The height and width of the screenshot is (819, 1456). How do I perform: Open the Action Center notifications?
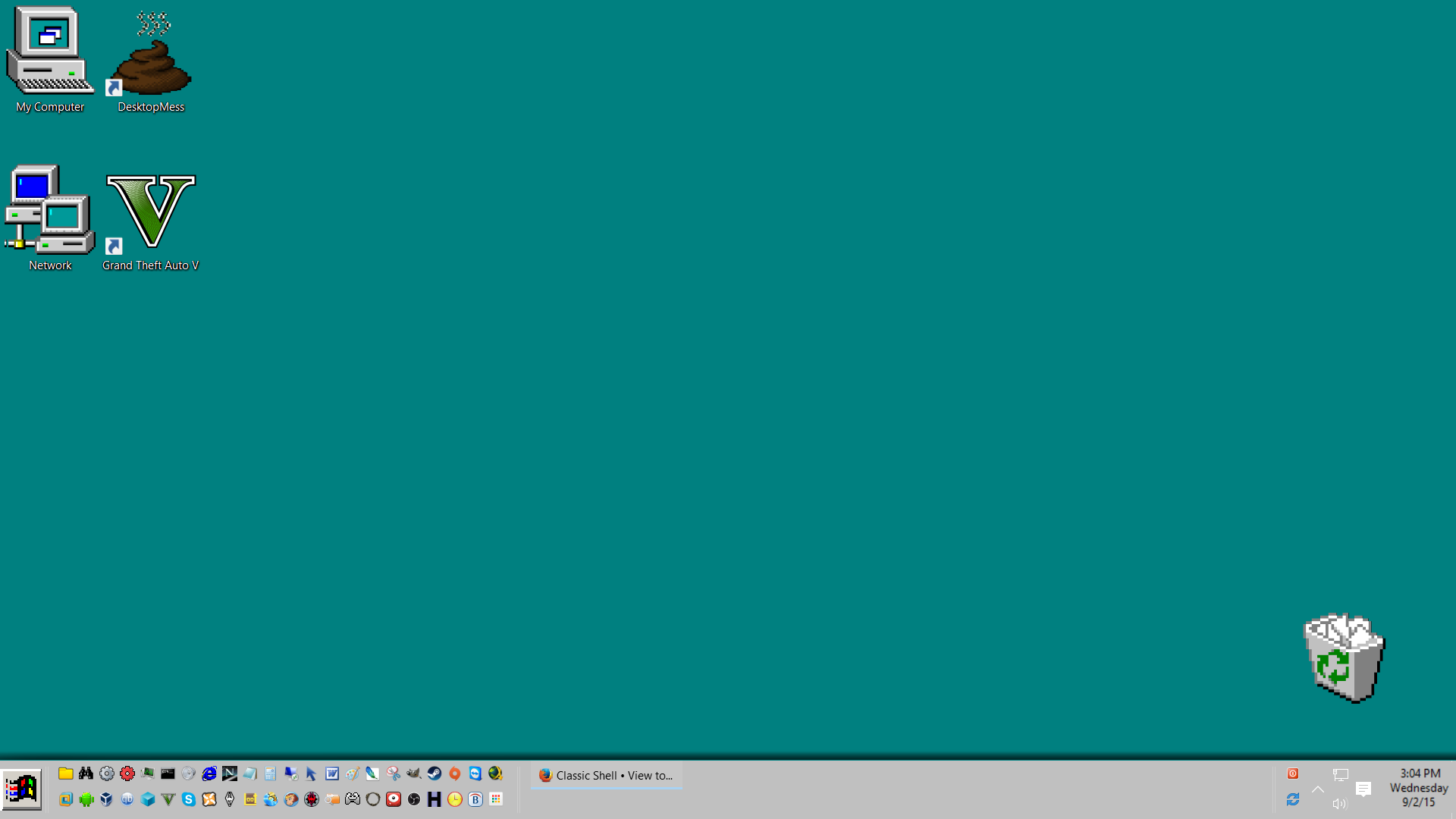point(1363,789)
